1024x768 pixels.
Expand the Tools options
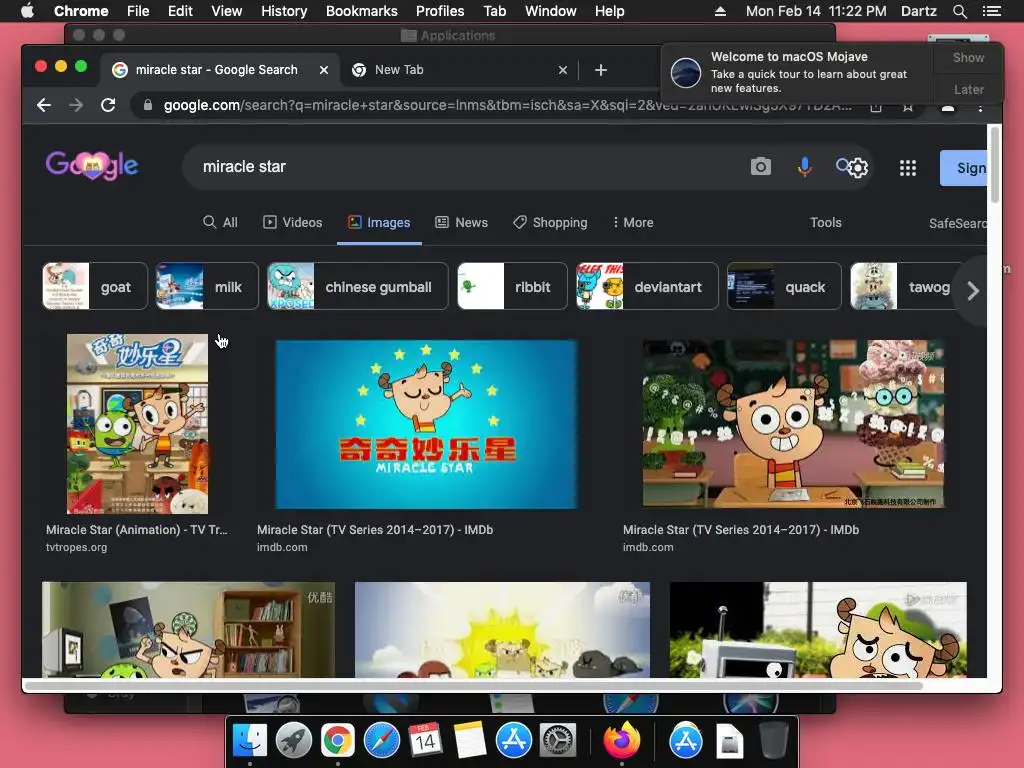(x=825, y=222)
